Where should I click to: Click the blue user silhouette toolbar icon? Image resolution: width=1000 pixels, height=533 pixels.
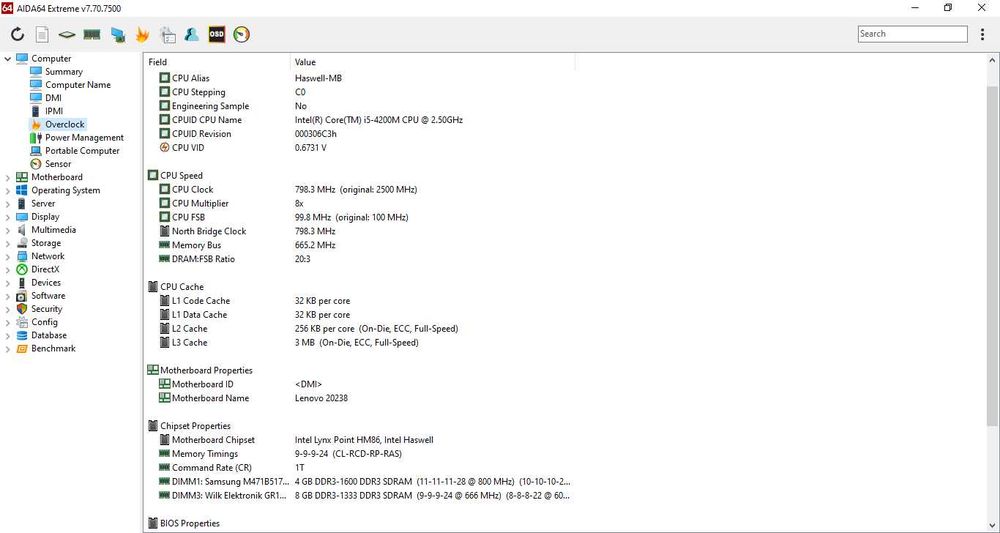(x=192, y=34)
